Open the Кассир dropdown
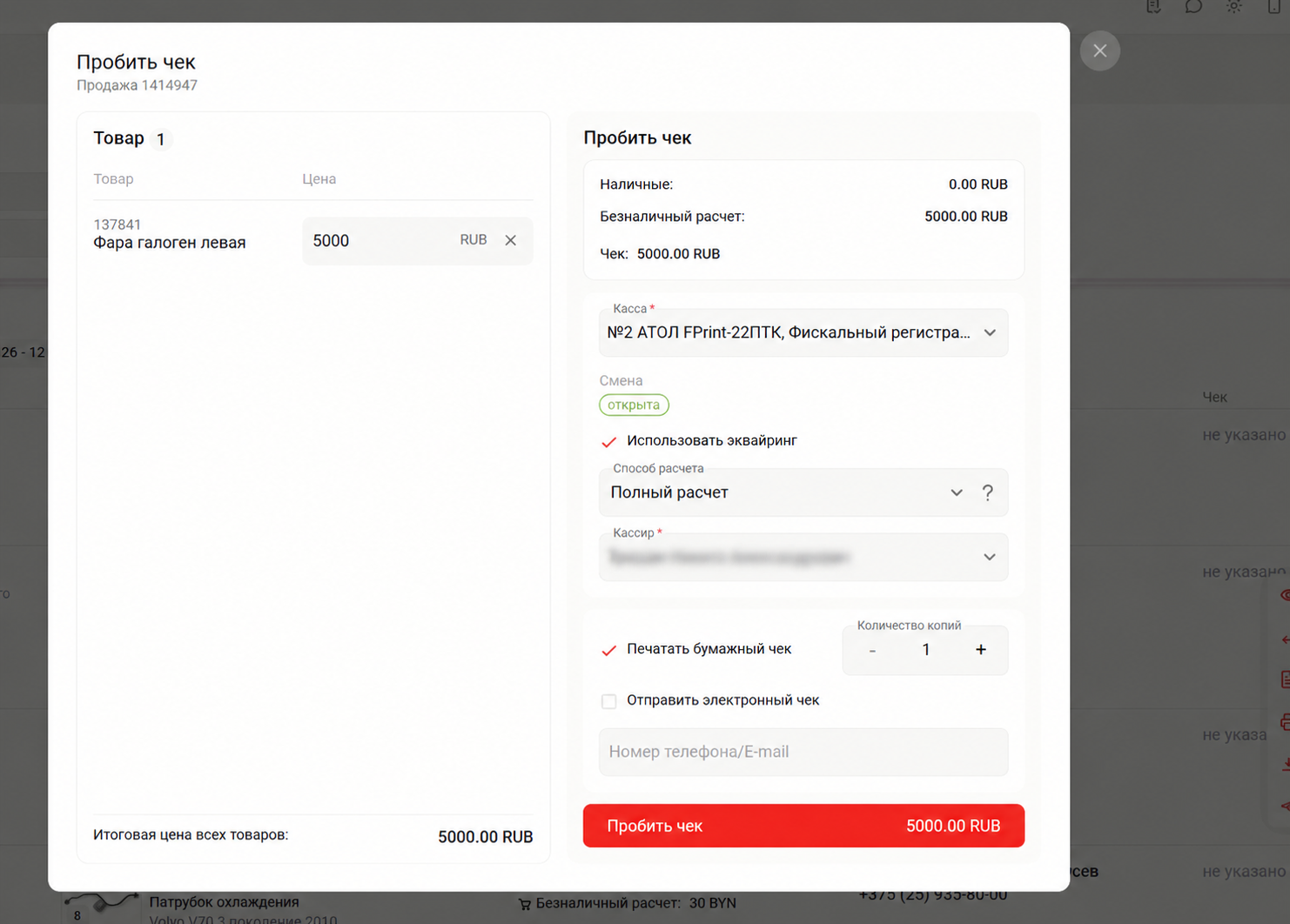The image size is (1290, 924). (x=803, y=557)
